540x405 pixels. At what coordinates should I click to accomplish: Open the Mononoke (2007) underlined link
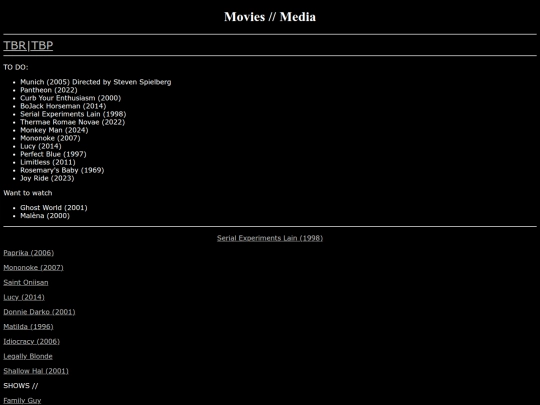point(33,268)
